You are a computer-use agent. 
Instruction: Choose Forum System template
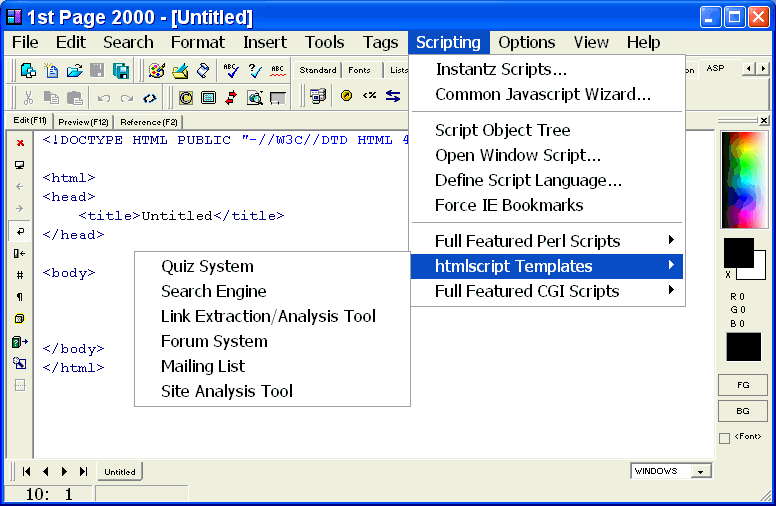point(272,341)
